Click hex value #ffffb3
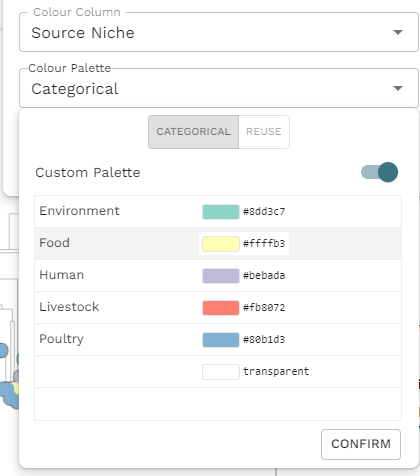Image resolution: width=420 pixels, height=476 pixels. (264, 244)
